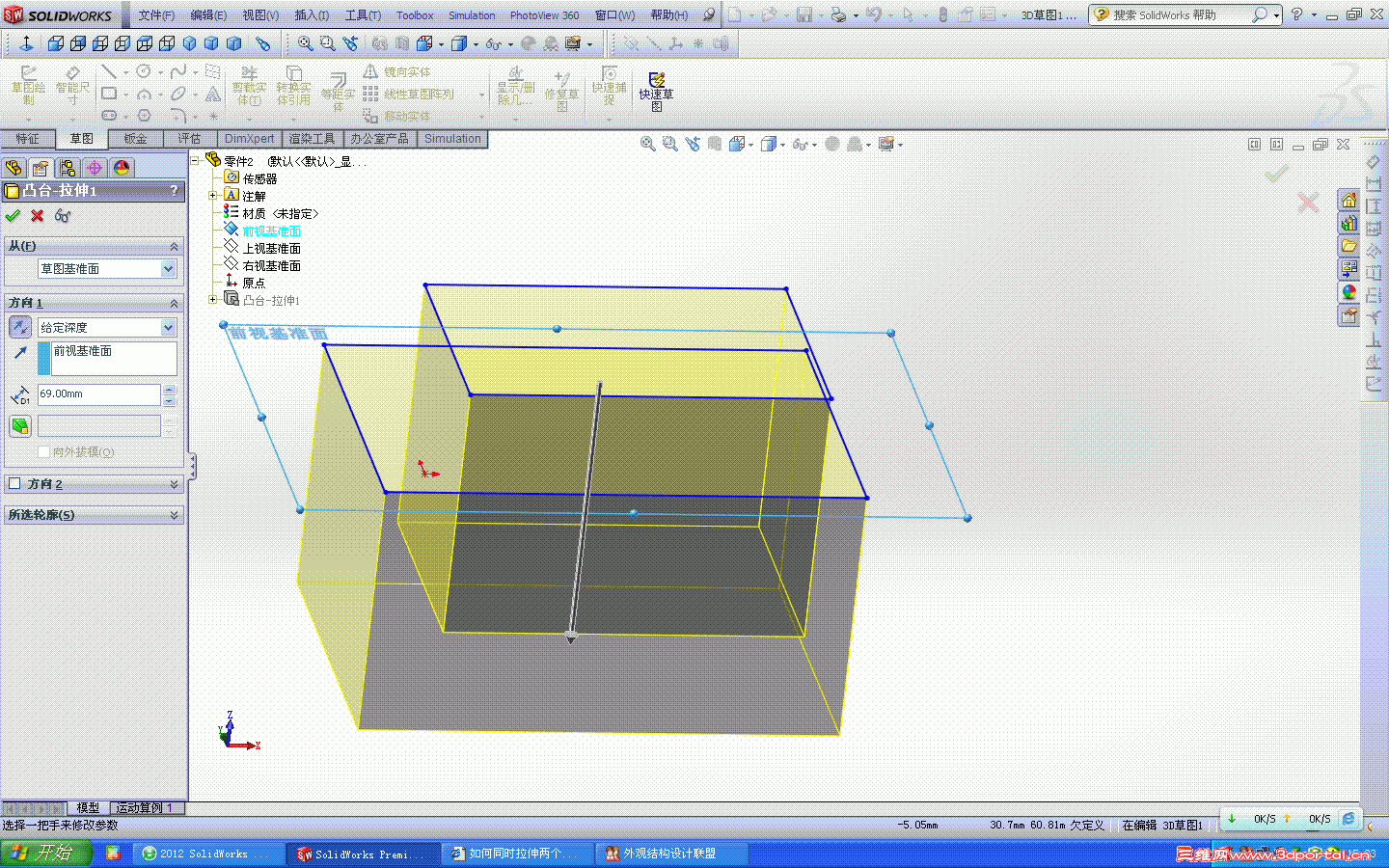The image size is (1389, 868).
Task: Select 上视基准面 in the feature tree
Action: pos(272,249)
